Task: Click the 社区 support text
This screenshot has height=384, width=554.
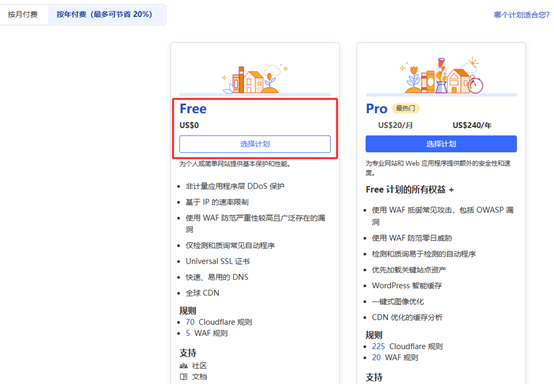Action: tap(199, 366)
